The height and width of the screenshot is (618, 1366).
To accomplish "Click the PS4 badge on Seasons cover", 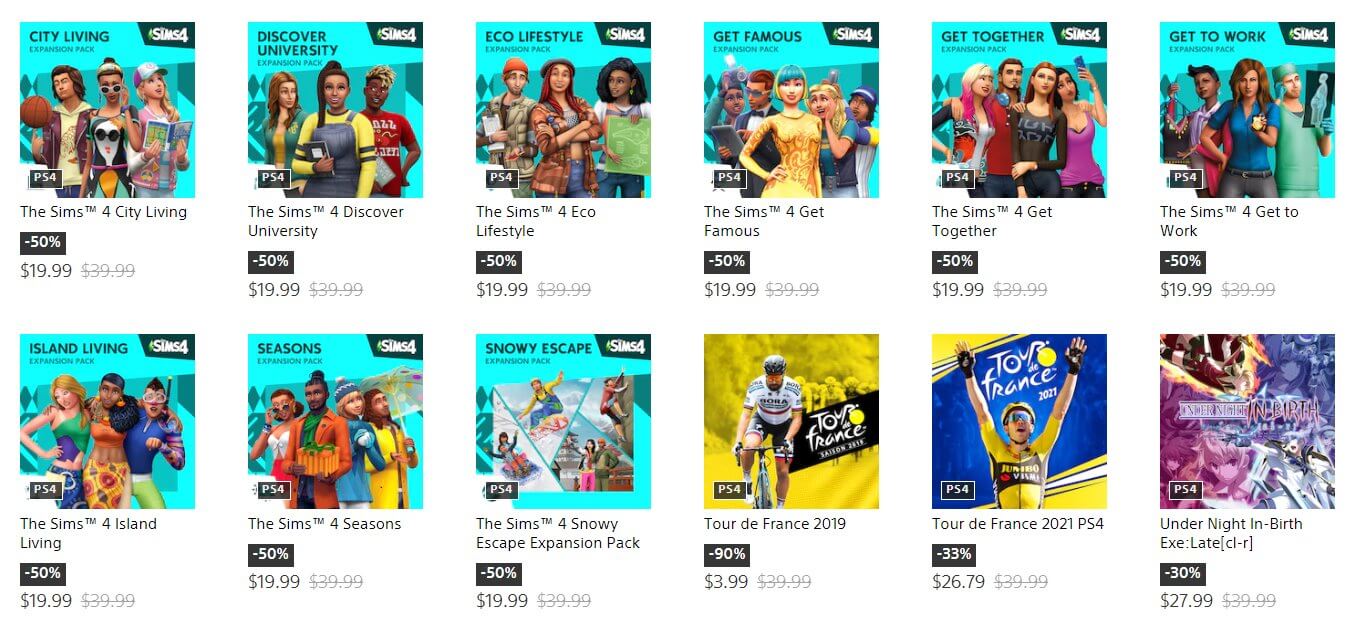I will 273,490.
